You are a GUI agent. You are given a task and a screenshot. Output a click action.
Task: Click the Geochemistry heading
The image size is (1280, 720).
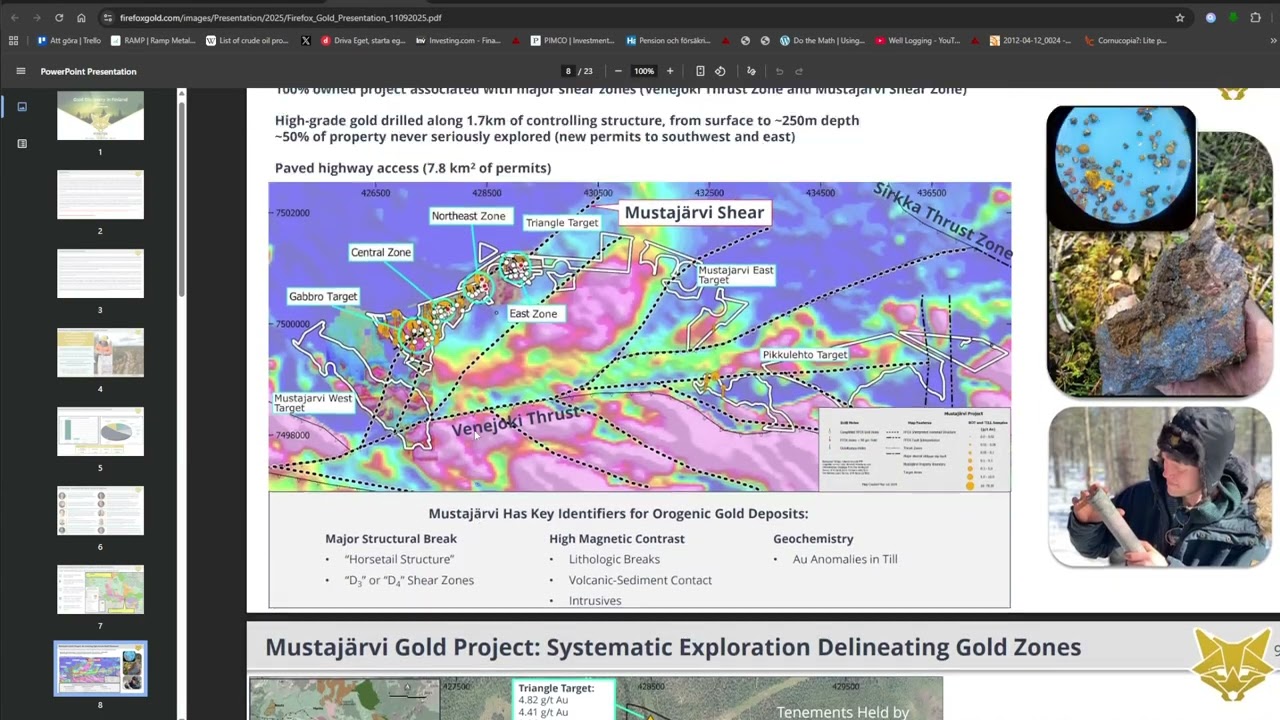tap(813, 538)
